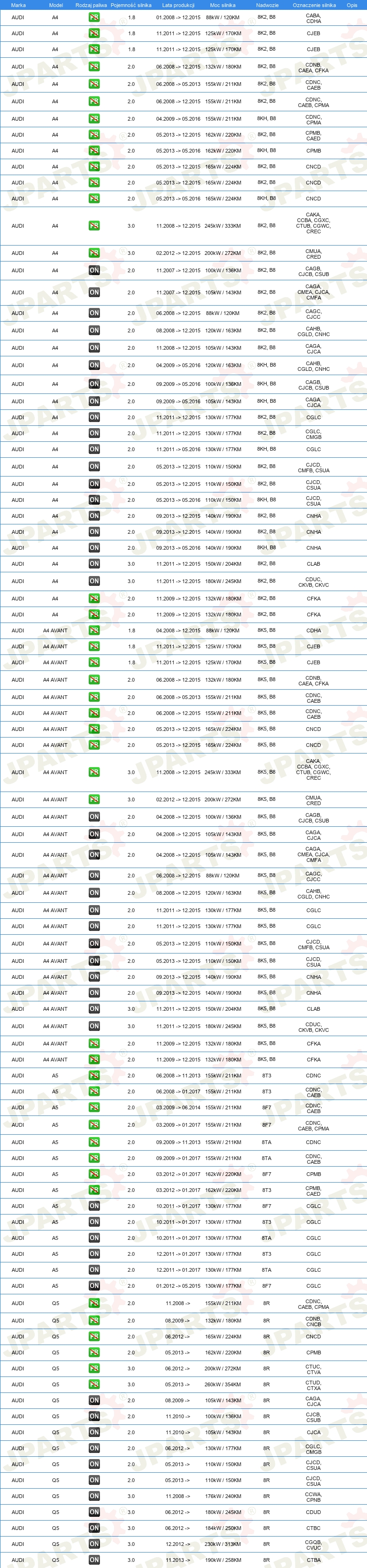Click the Opis column header
The width and height of the screenshot is (367, 1568).
click(x=352, y=5)
